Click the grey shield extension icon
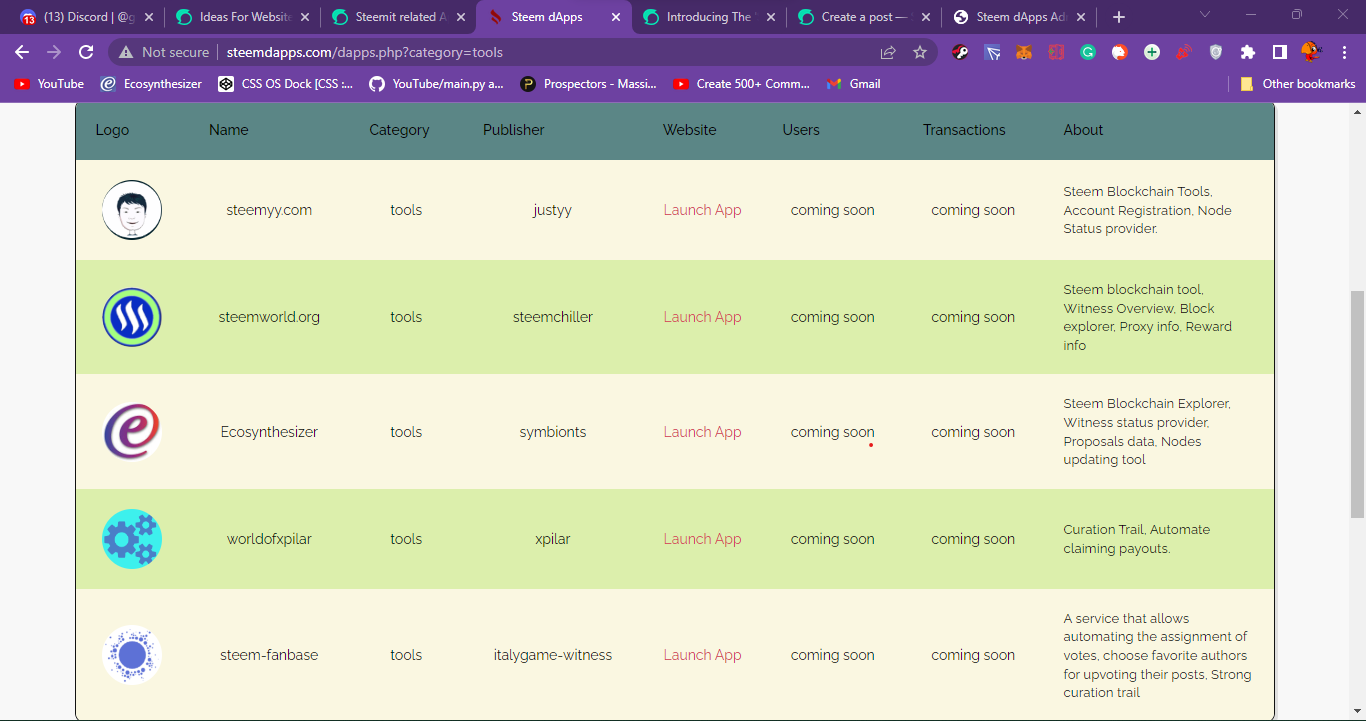The height and width of the screenshot is (721, 1366). point(1216,52)
